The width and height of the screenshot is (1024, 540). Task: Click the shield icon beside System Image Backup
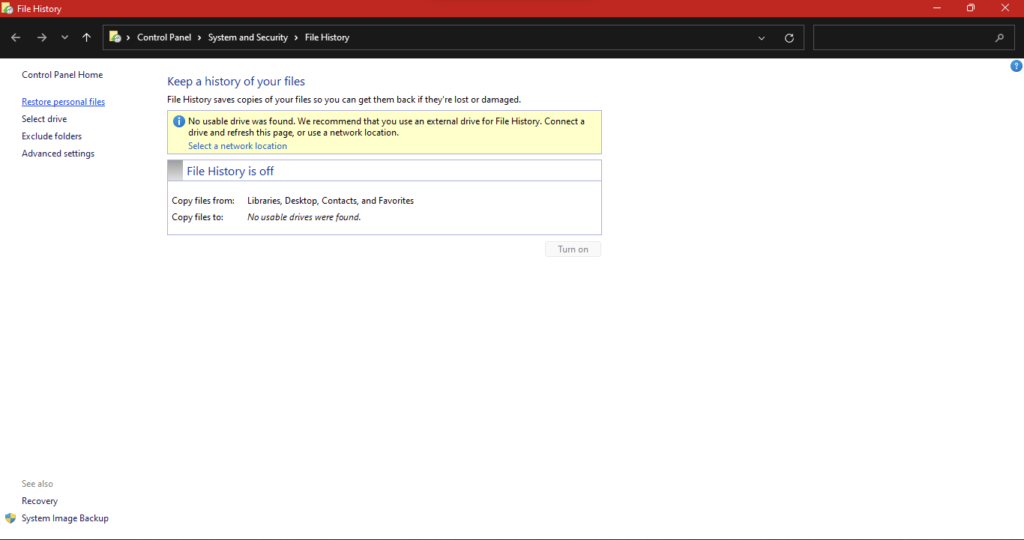tap(10, 518)
